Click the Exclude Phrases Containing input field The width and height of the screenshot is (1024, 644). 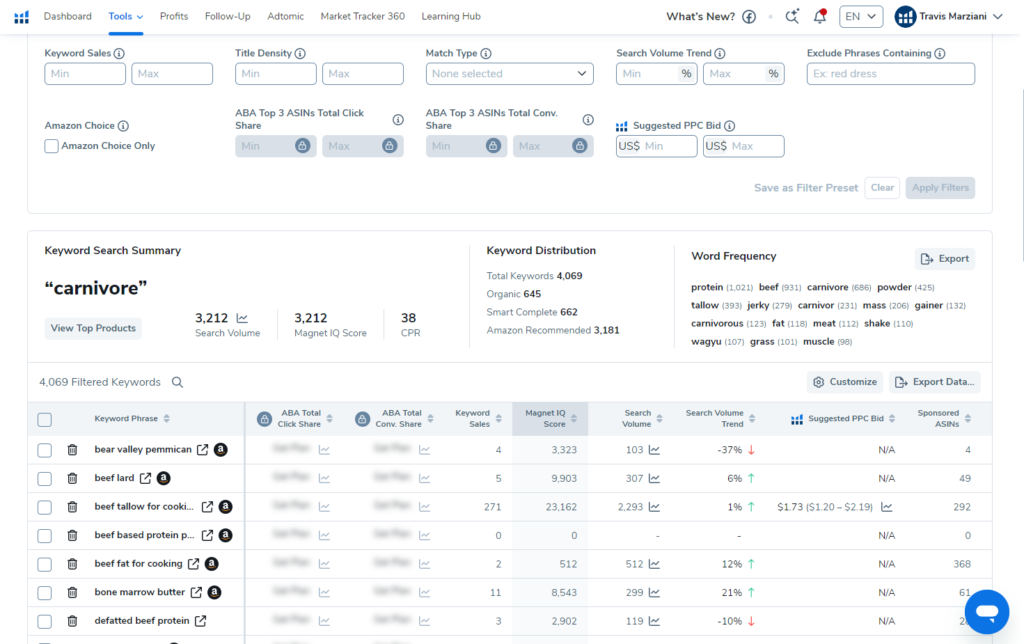click(x=890, y=74)
